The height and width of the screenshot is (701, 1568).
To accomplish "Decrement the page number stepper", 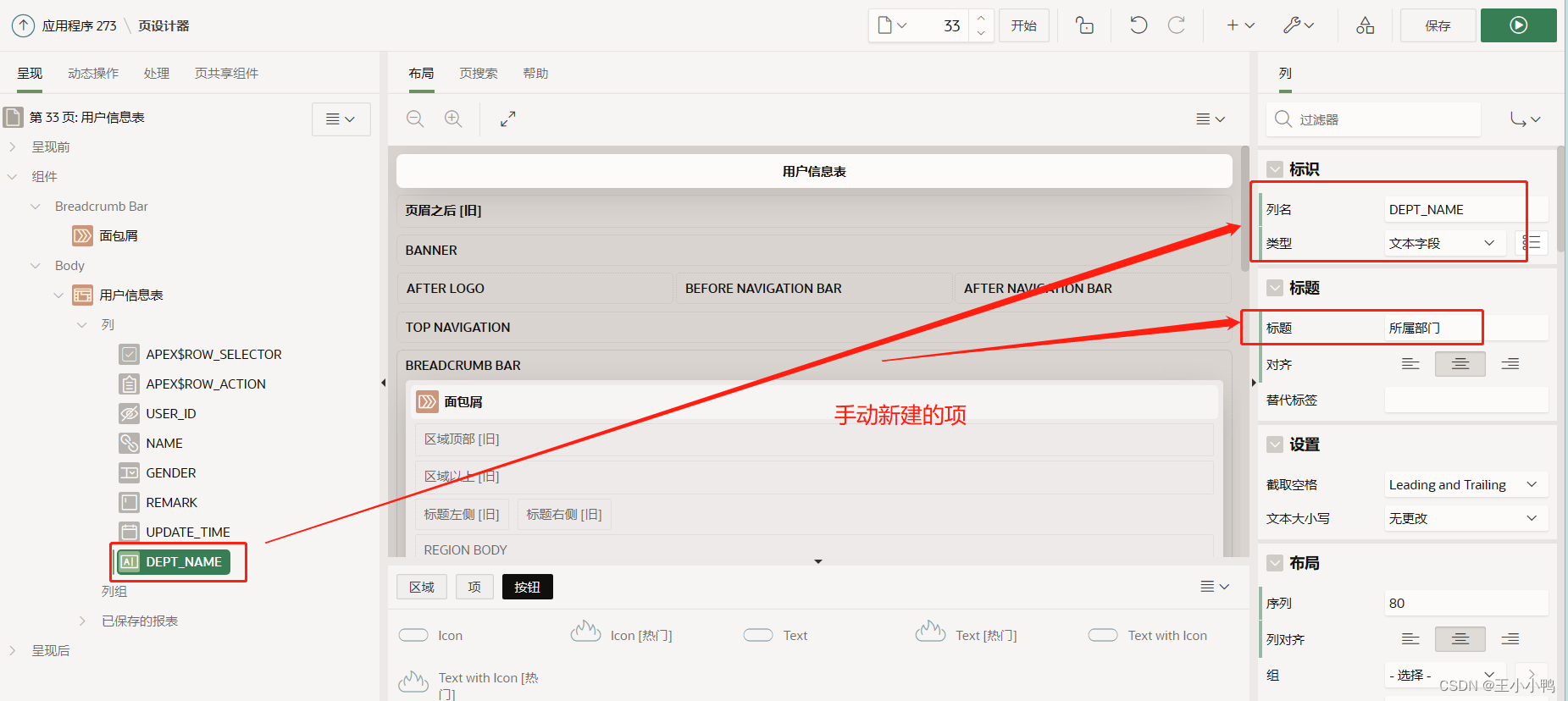I will (981, 33).
